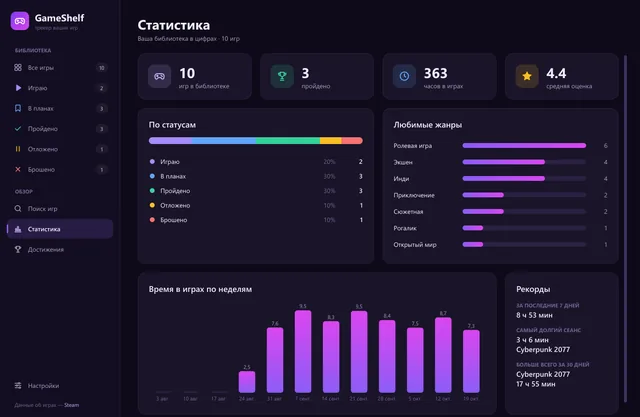Click the 14 сент weekly bar
The height and width of the screenshot is (417, 640).
point(331,357)
